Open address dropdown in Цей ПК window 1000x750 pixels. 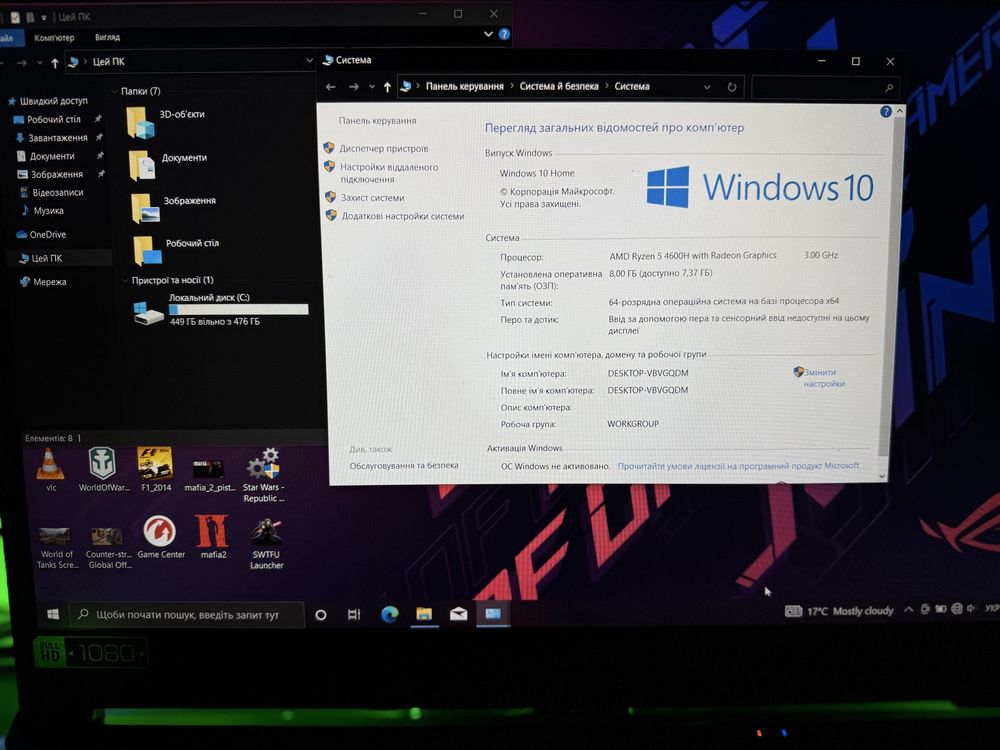(x=309, y=61)
